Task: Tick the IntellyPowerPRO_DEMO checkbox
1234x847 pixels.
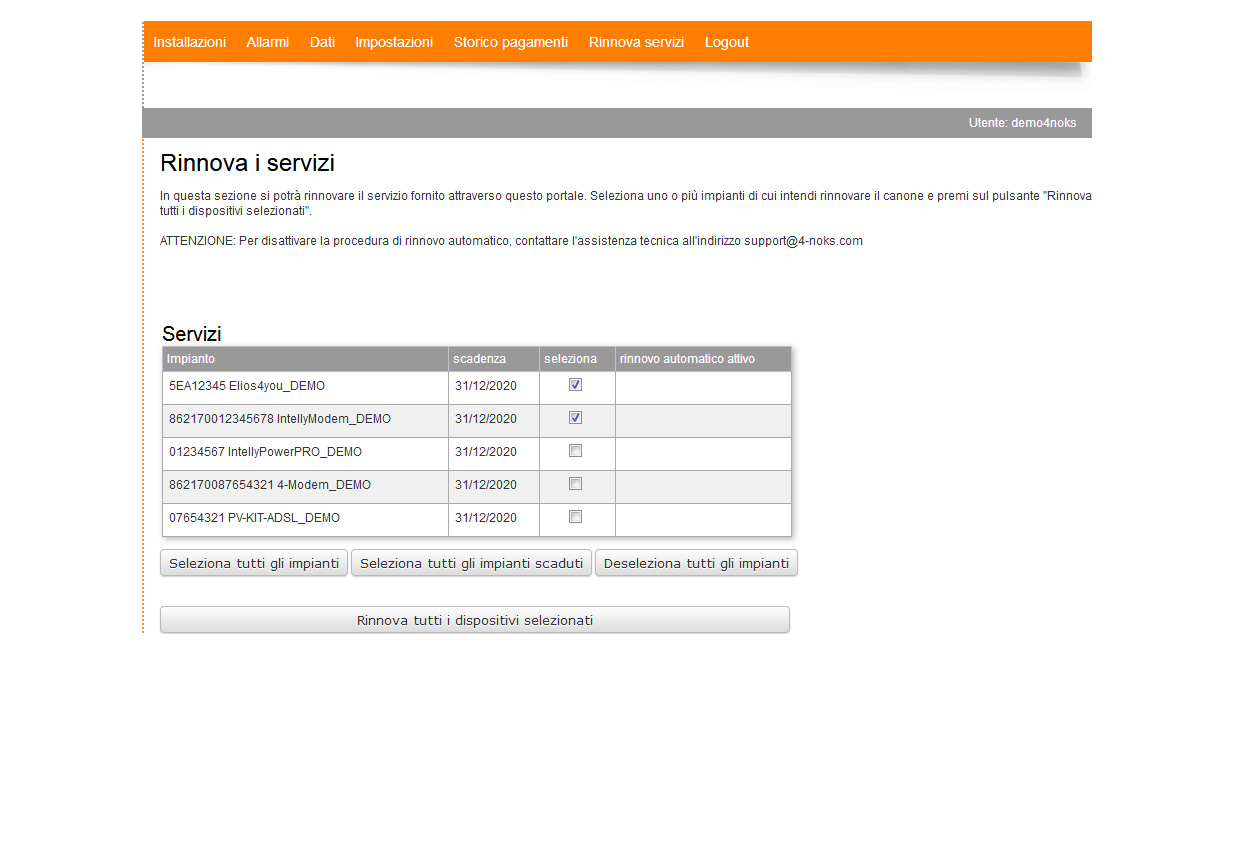Action: click(575, 451)
